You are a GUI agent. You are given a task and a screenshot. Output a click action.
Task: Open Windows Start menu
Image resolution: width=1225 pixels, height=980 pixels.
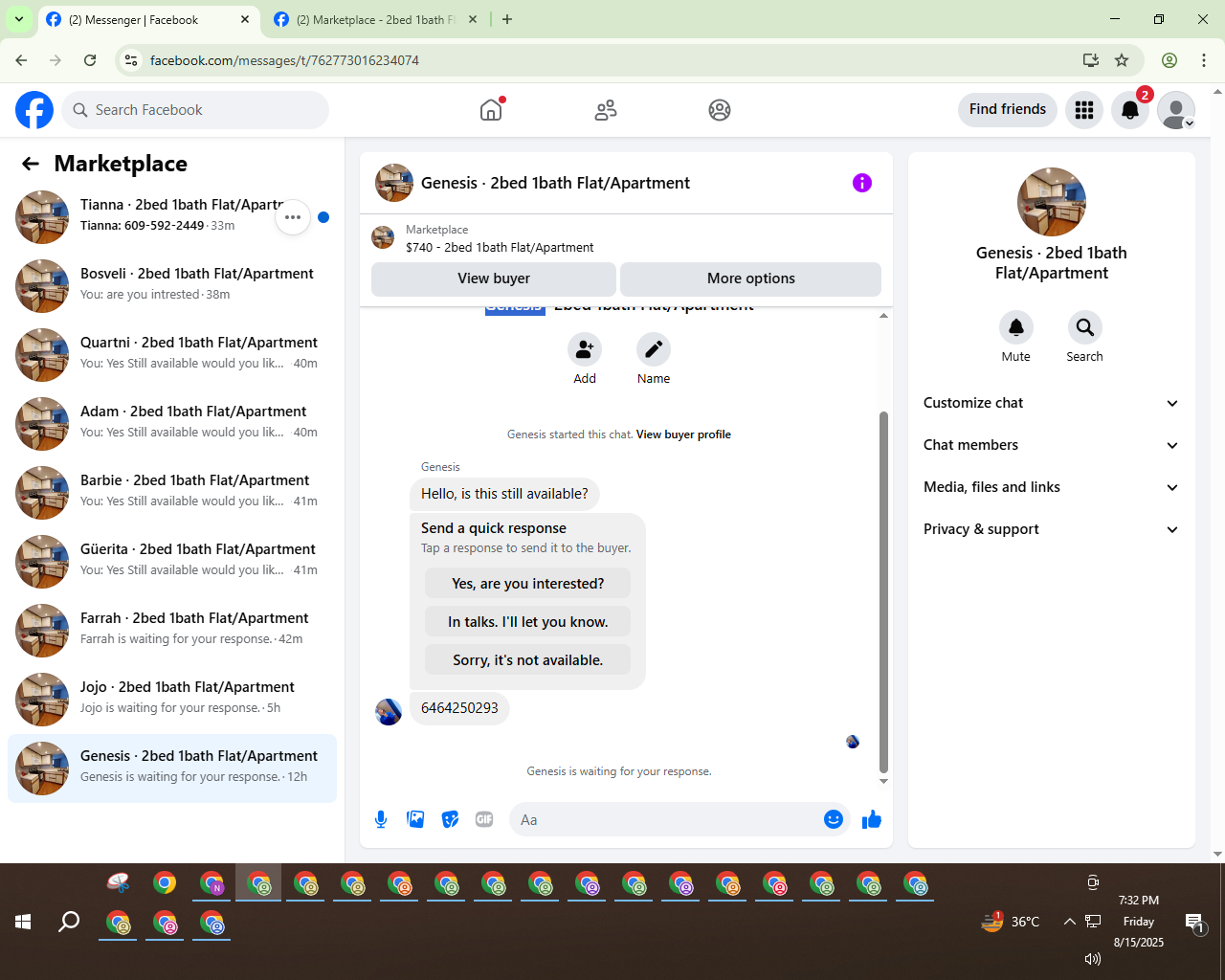[23, 922]
